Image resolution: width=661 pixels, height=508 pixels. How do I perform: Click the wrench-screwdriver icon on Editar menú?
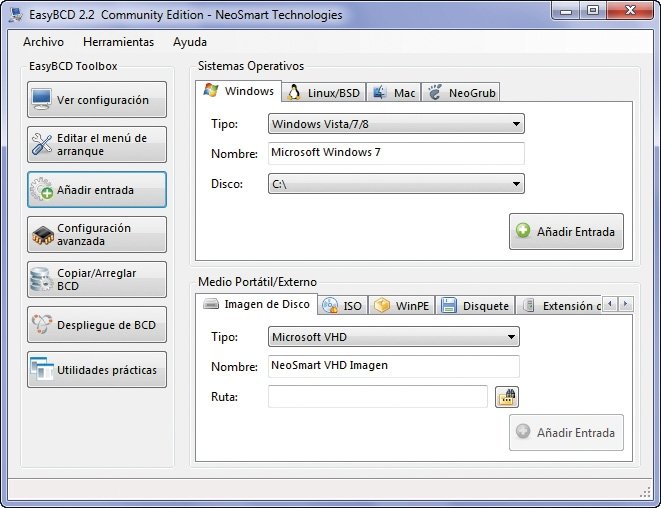click(x=42, y=144)
